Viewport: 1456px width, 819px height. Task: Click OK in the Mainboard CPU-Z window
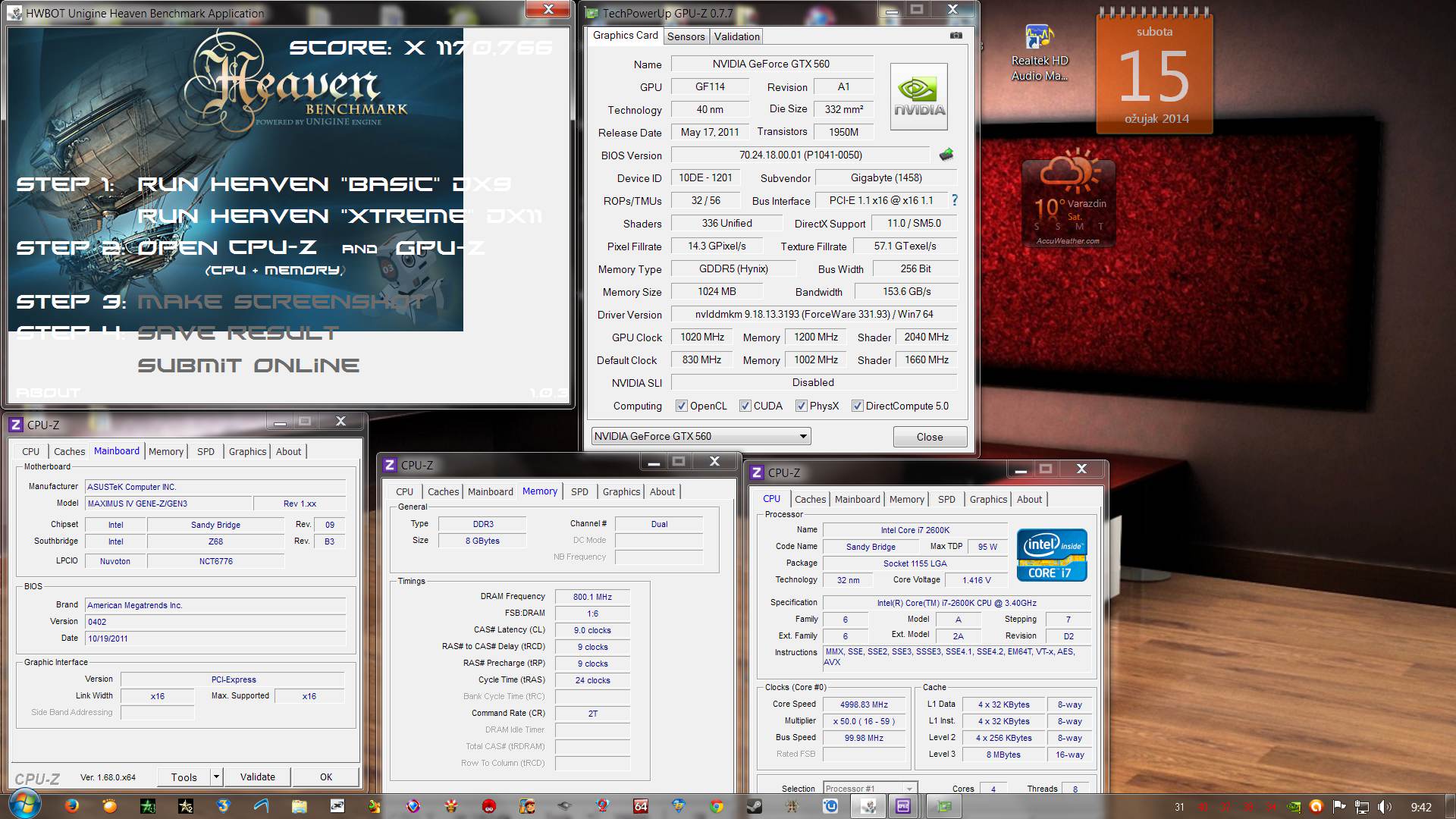tap(326, 777)
